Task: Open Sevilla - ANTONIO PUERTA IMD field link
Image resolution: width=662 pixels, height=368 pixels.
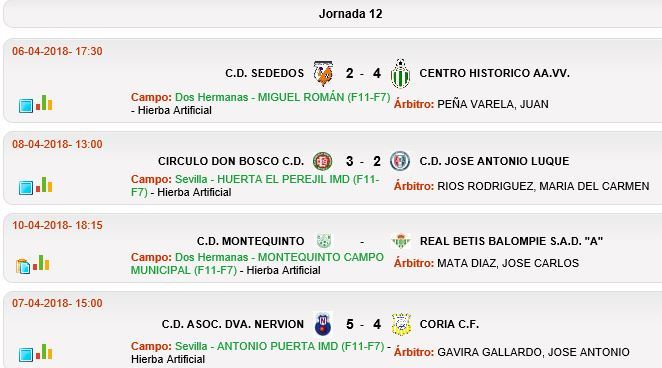Action: 279,346
